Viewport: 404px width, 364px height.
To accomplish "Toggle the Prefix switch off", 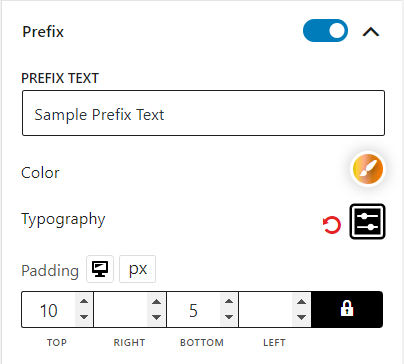I will pos(325,31).
